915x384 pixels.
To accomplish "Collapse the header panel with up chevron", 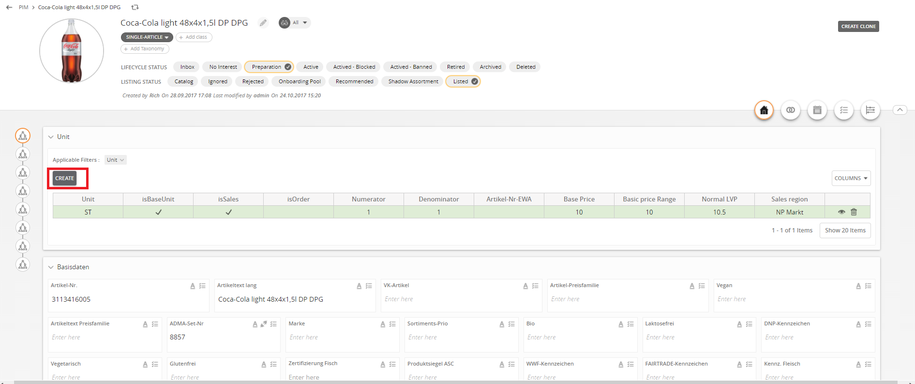I will coord(899,110).
